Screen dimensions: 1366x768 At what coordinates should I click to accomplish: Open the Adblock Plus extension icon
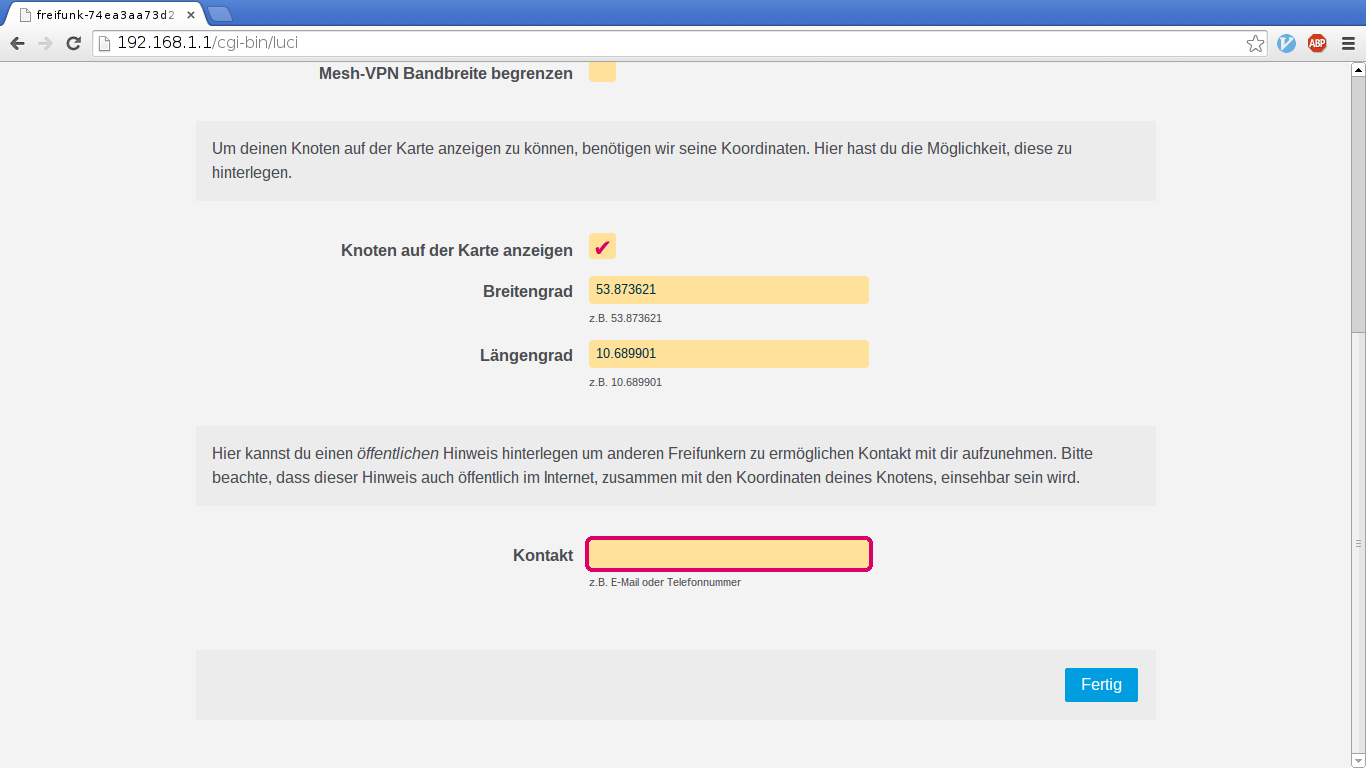click(1317, 43)
